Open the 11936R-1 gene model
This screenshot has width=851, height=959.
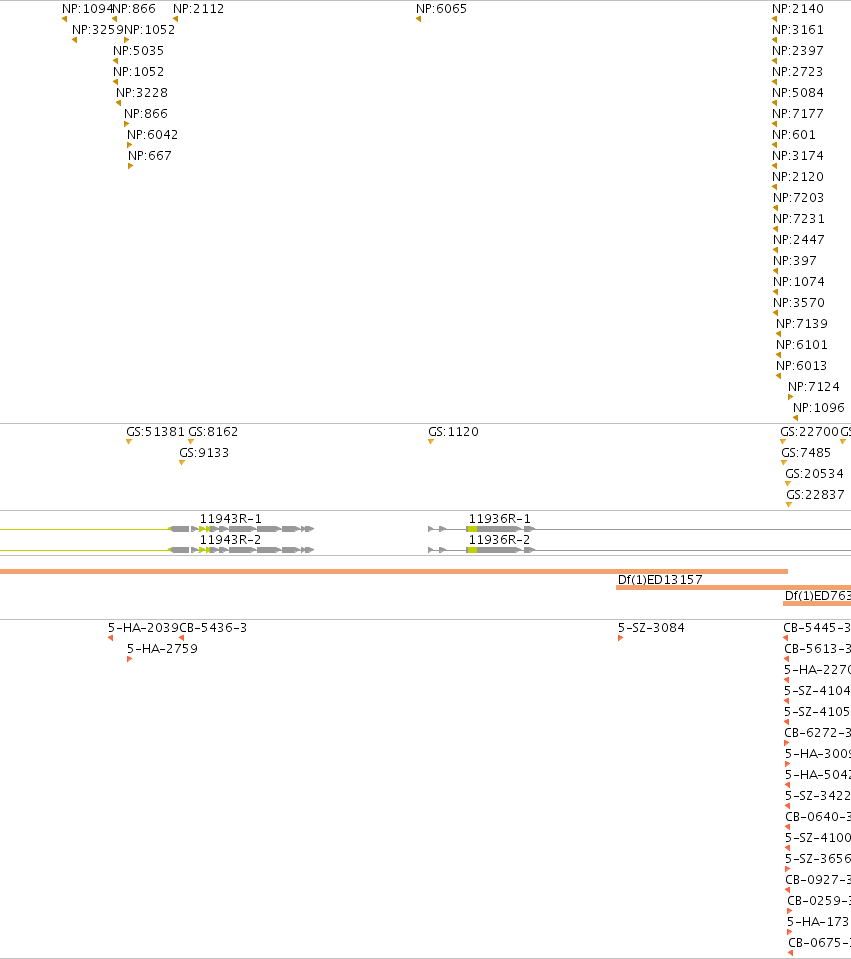[500, 518]
